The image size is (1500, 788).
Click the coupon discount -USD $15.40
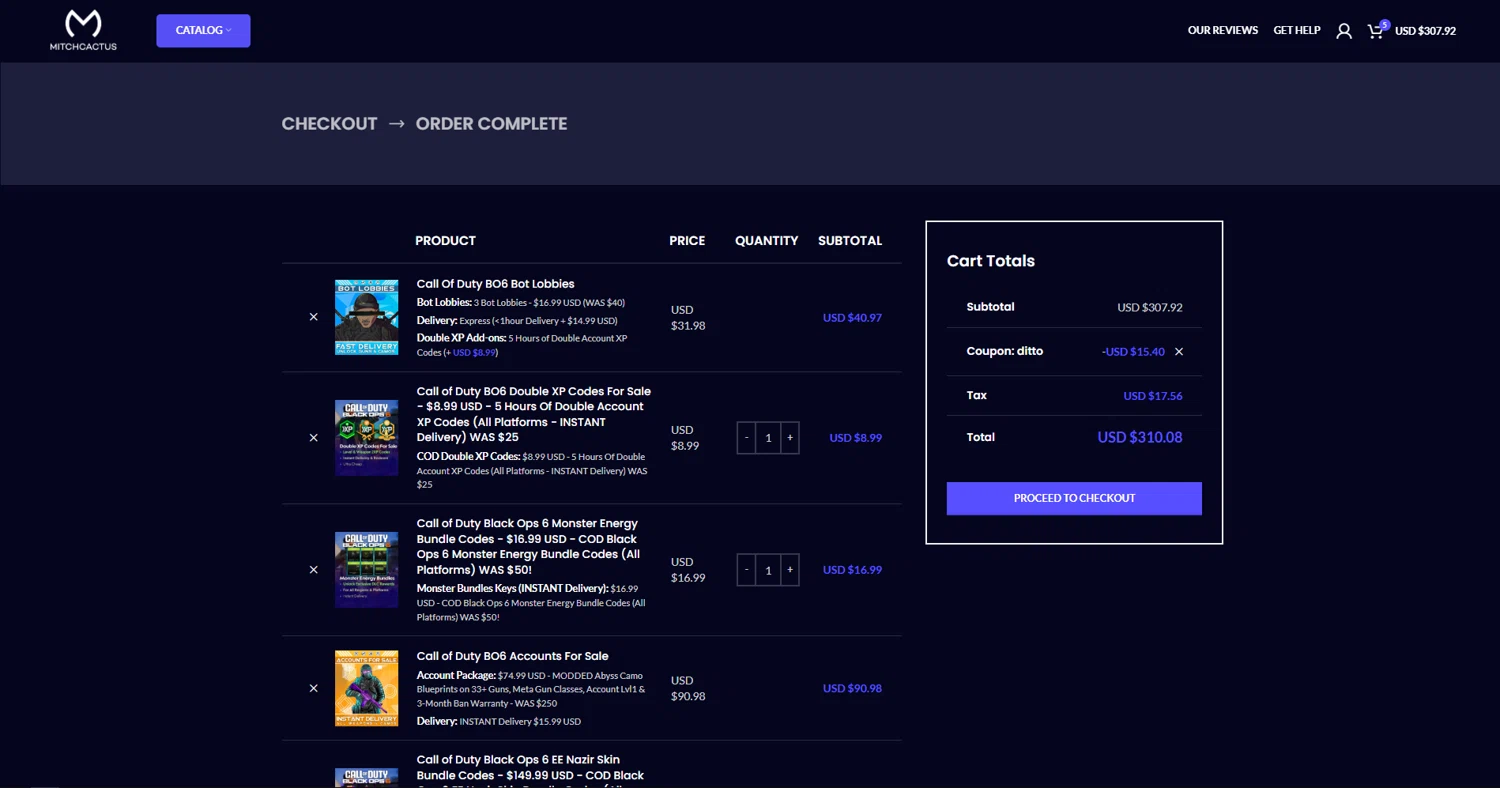(x=1133, y=352)
